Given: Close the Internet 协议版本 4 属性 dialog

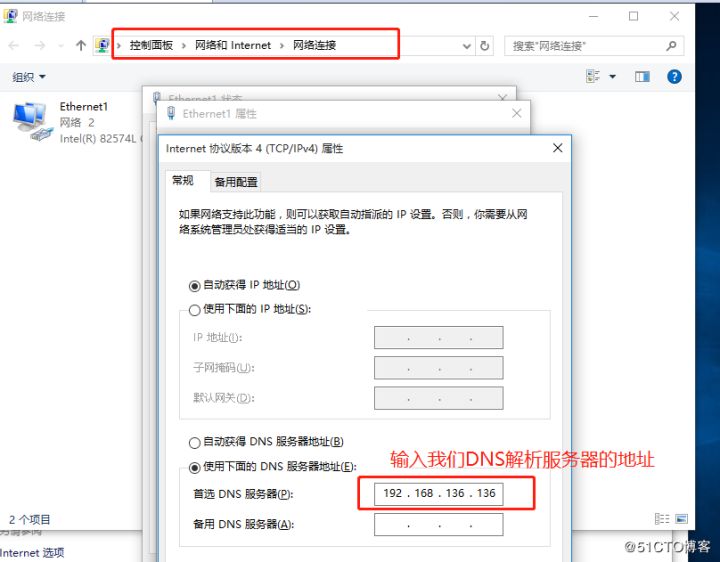Looking at the screenshot, I should [x=557, y=148].
